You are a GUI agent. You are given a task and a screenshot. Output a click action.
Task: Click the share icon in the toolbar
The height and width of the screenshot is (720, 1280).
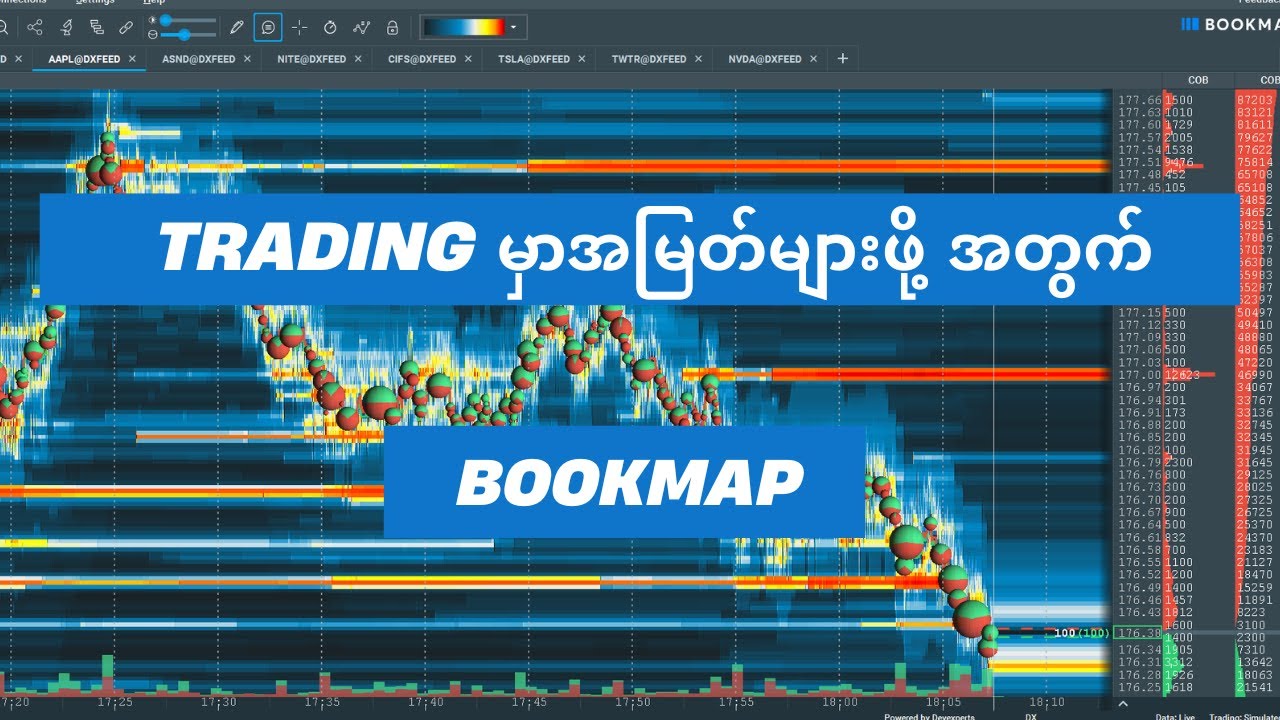point(35,27)
